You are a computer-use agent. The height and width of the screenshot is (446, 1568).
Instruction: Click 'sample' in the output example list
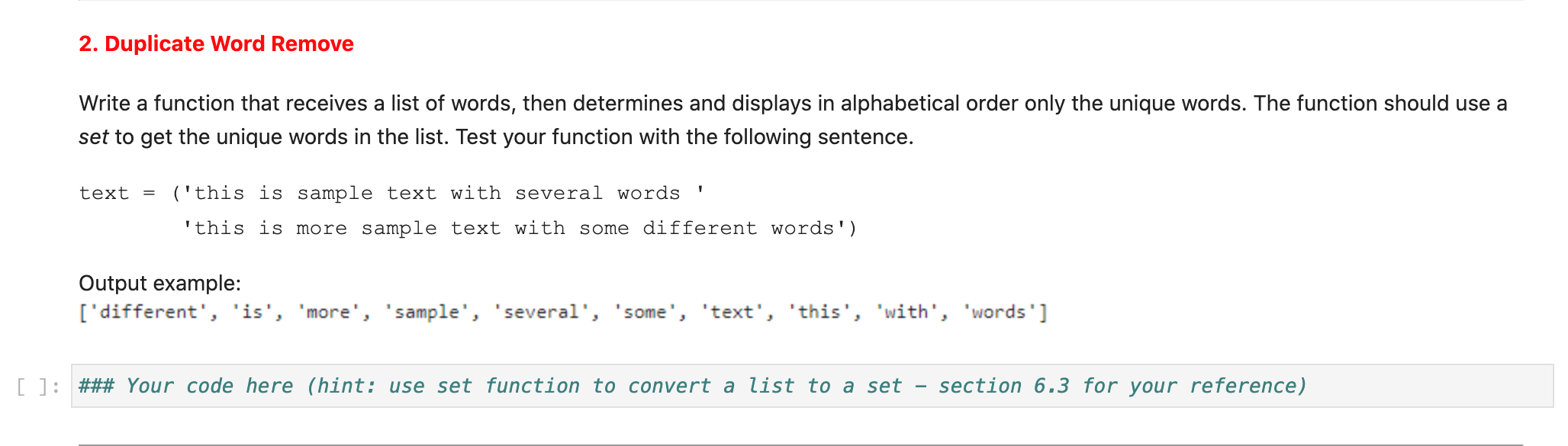[x=427, y=313]
